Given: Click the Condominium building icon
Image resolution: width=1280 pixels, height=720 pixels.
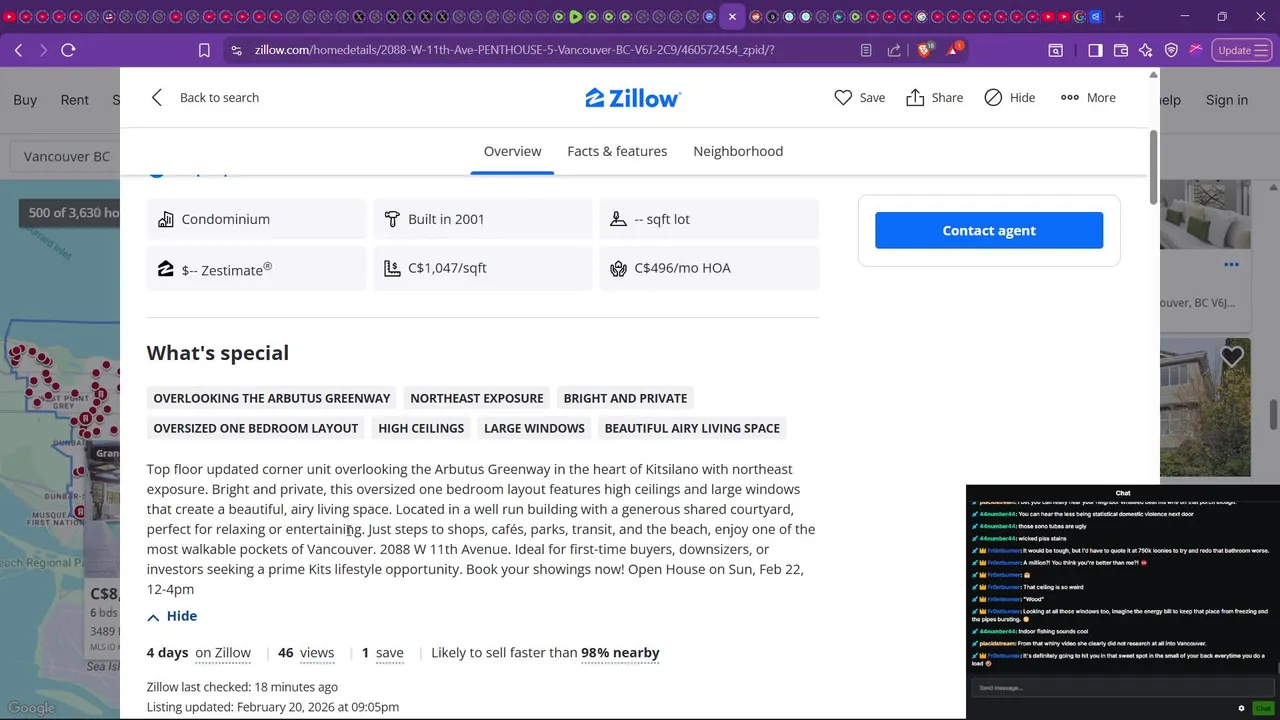Looking at the screenshot, I should (x=165, y=219).
